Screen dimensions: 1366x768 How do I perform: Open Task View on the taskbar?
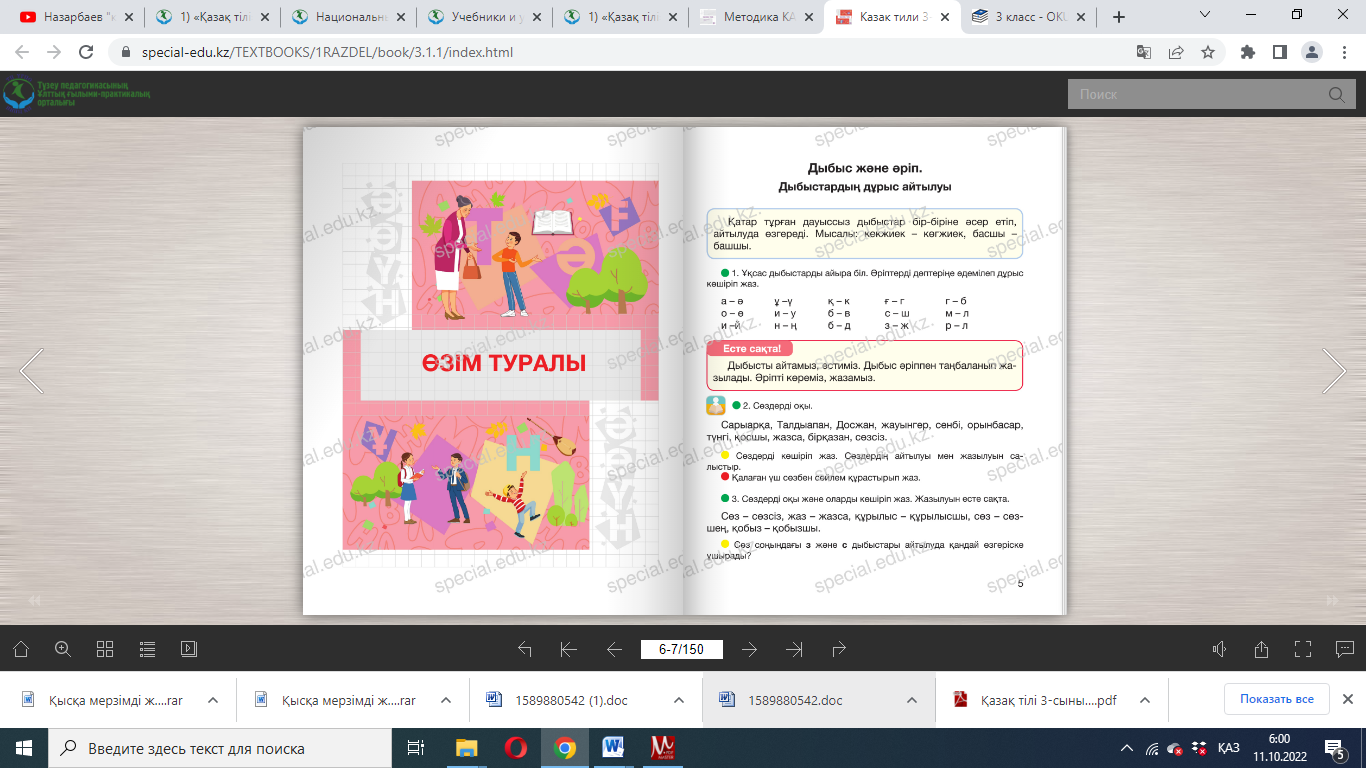point(414,748)
